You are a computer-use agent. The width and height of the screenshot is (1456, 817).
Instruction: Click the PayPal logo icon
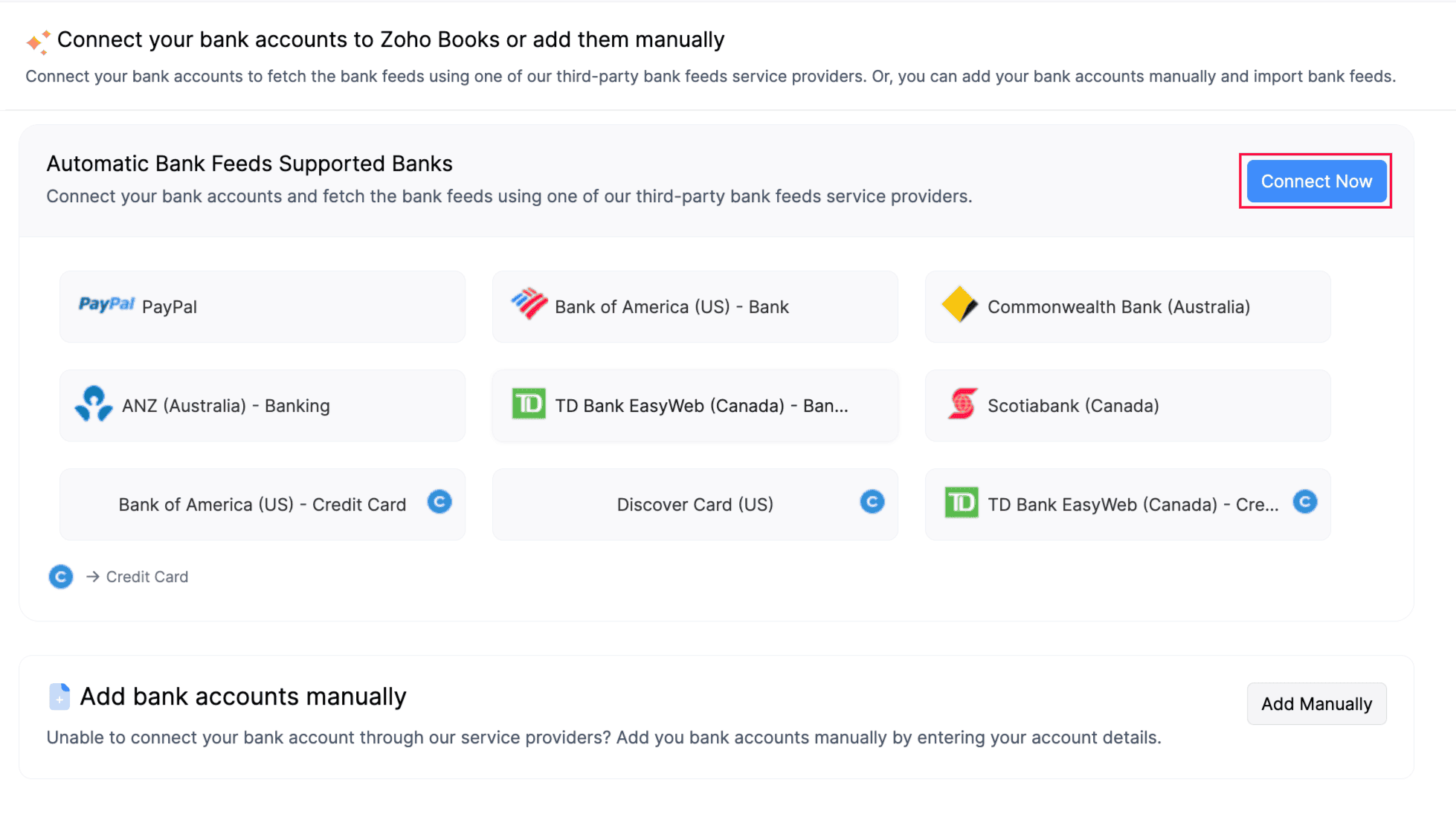coord(106,305)
